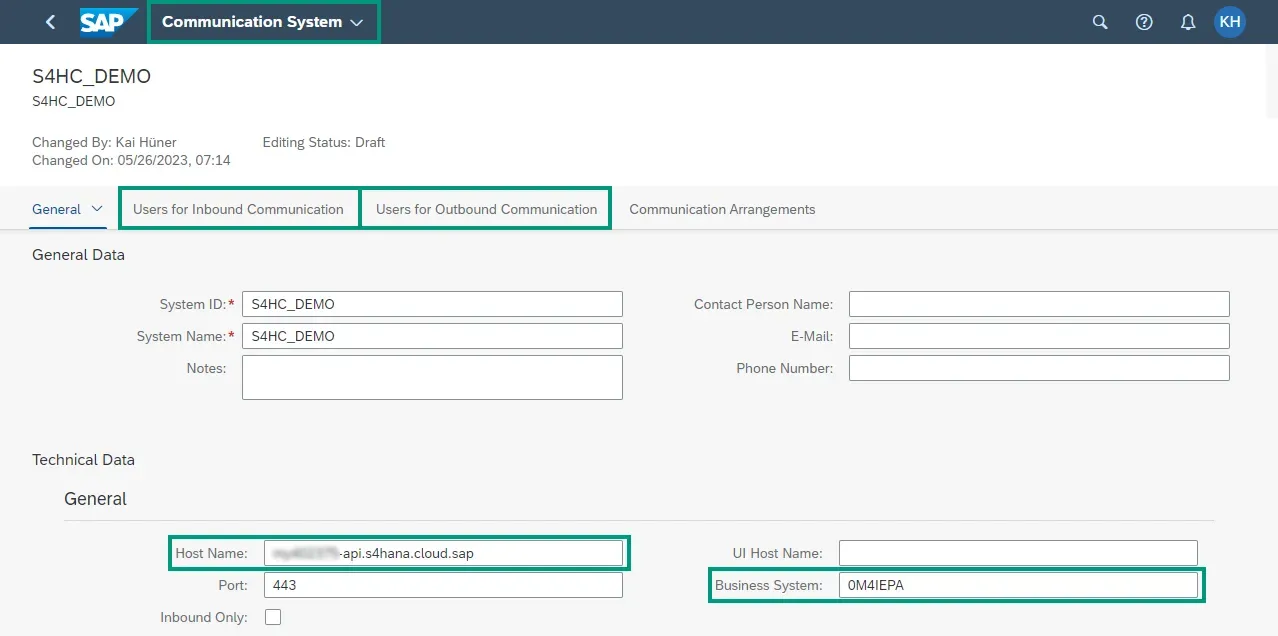Expand the General tab chevron
Image resolution: width=1278 pixels, height=636 pixels.
tap(97, 209)
